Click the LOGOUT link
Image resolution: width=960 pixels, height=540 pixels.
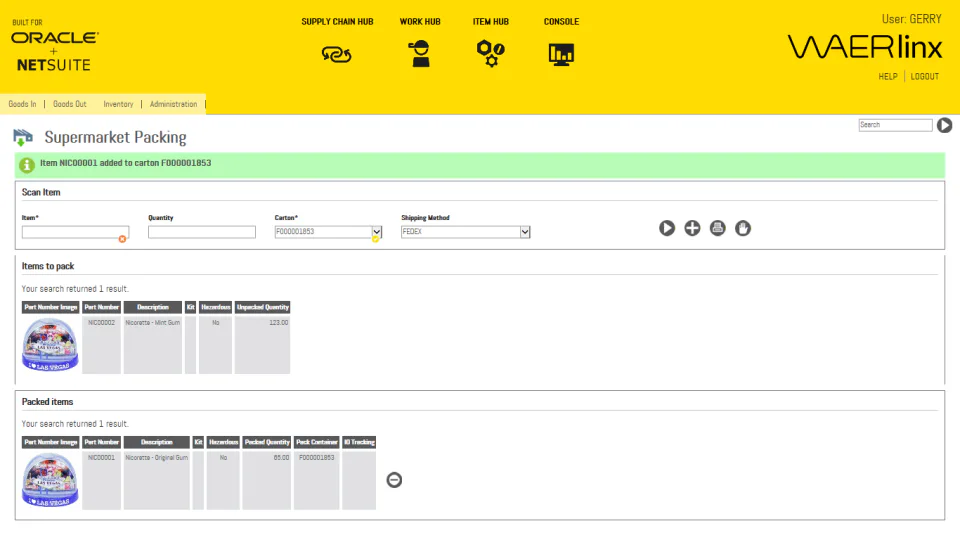coord(924,77)
